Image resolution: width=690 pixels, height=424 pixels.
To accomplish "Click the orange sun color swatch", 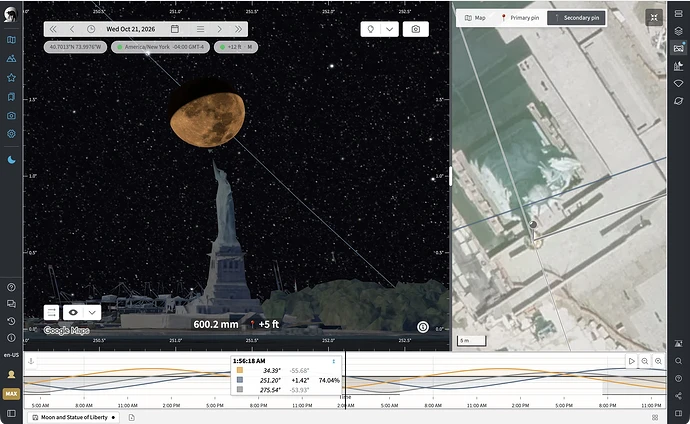I will [x=240, y=370].
